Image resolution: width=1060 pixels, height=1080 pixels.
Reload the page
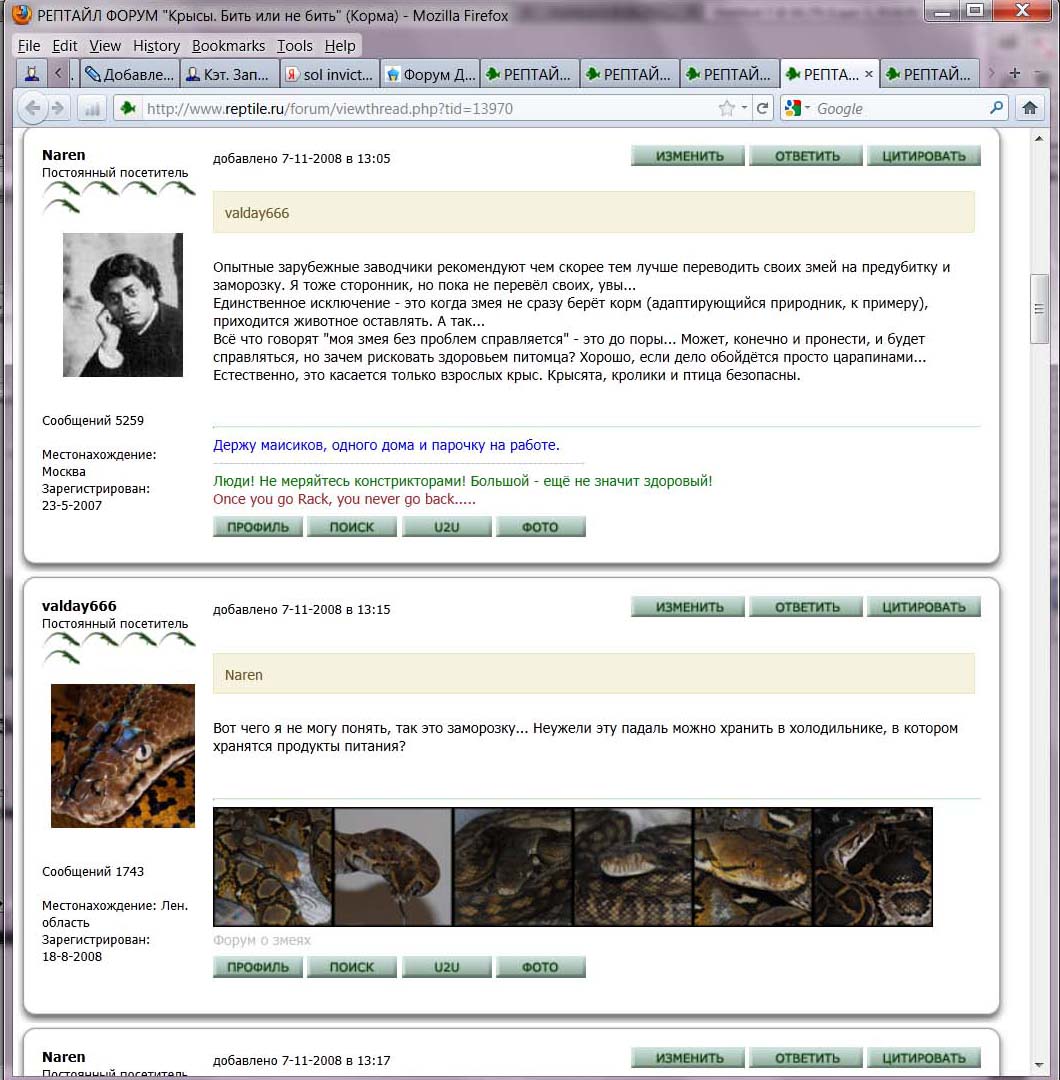762,108
